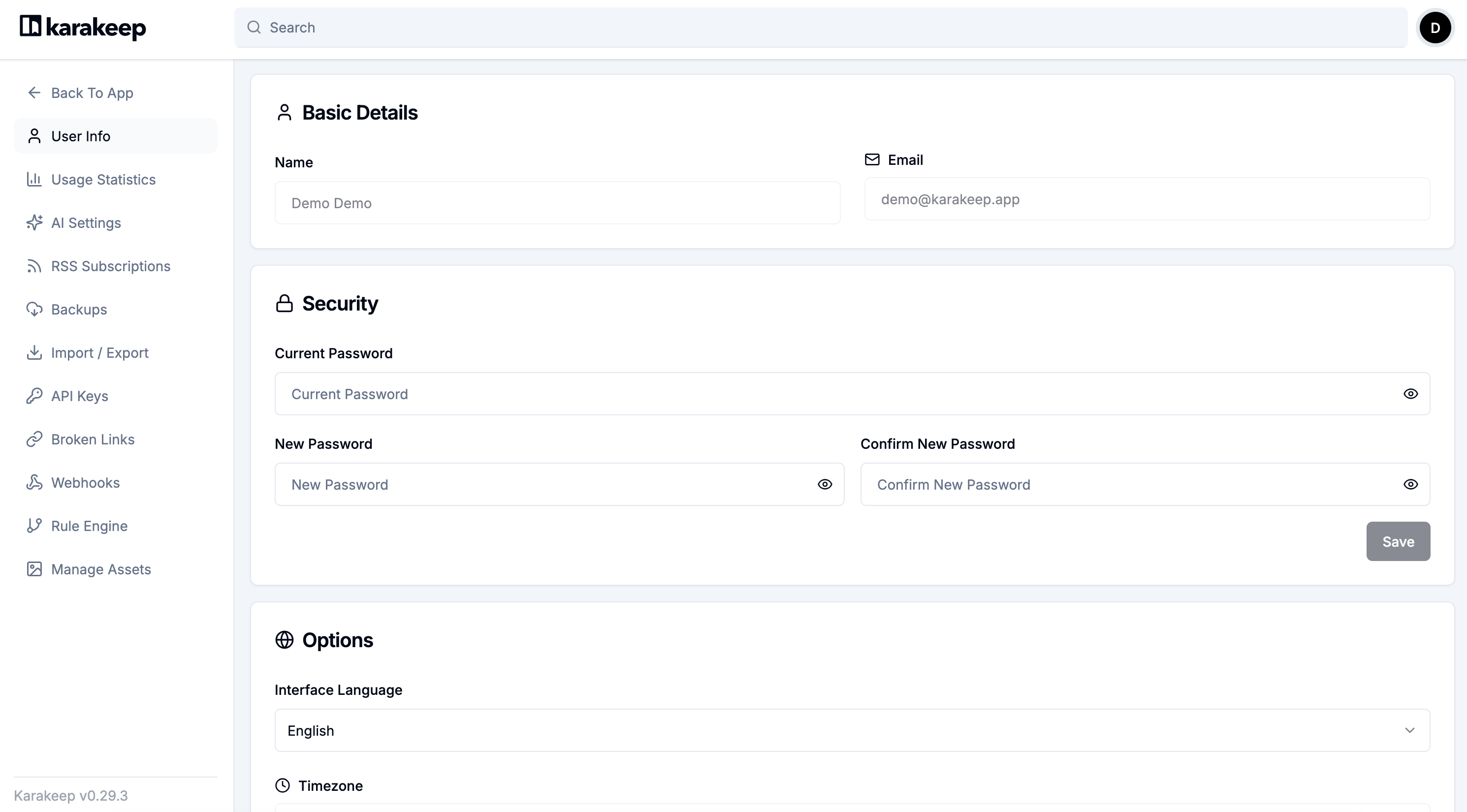The height and width of the screenshot is (812, 1467).
Task: Click the Rule Engine branch icon
Action: tap(34, 526)
